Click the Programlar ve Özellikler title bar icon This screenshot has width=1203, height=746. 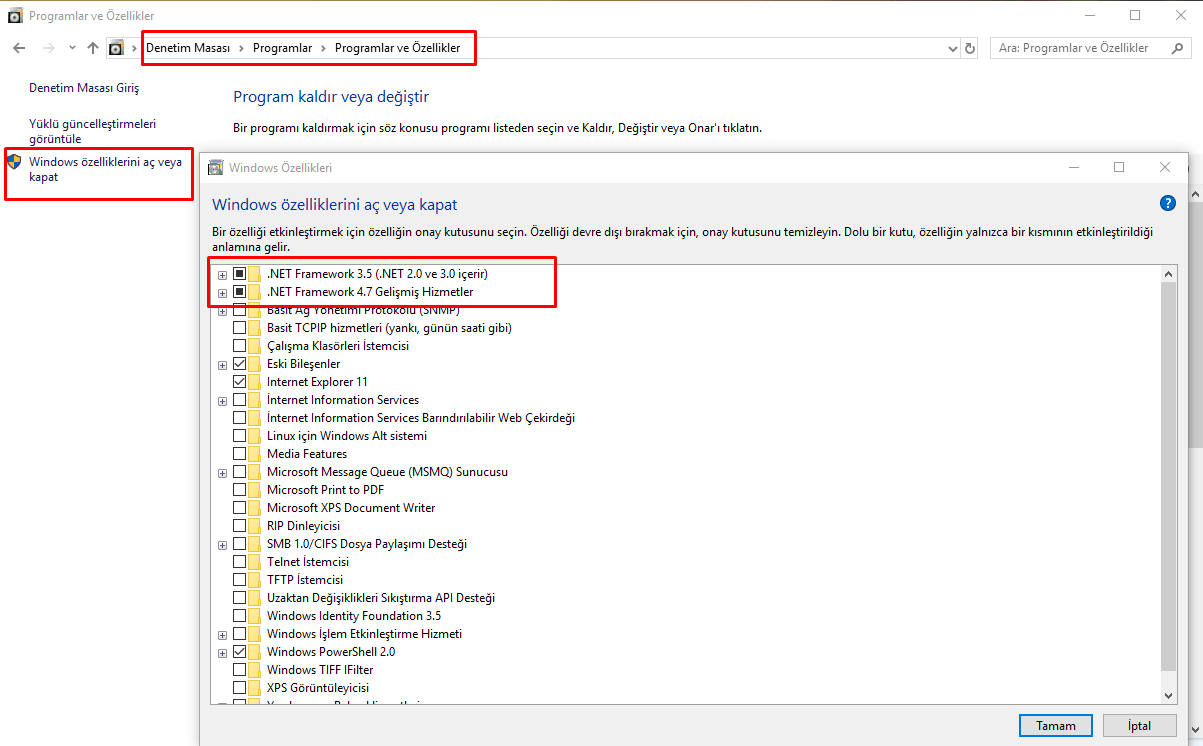[x=15, y=16]
